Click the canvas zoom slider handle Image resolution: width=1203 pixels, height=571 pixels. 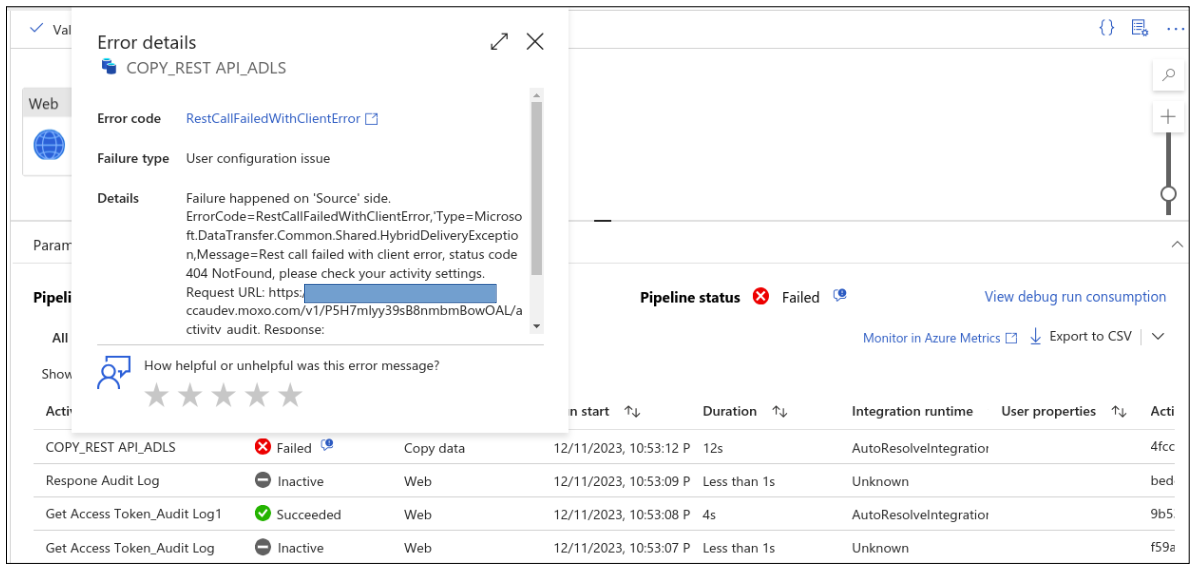click(x=1168, y=194)
